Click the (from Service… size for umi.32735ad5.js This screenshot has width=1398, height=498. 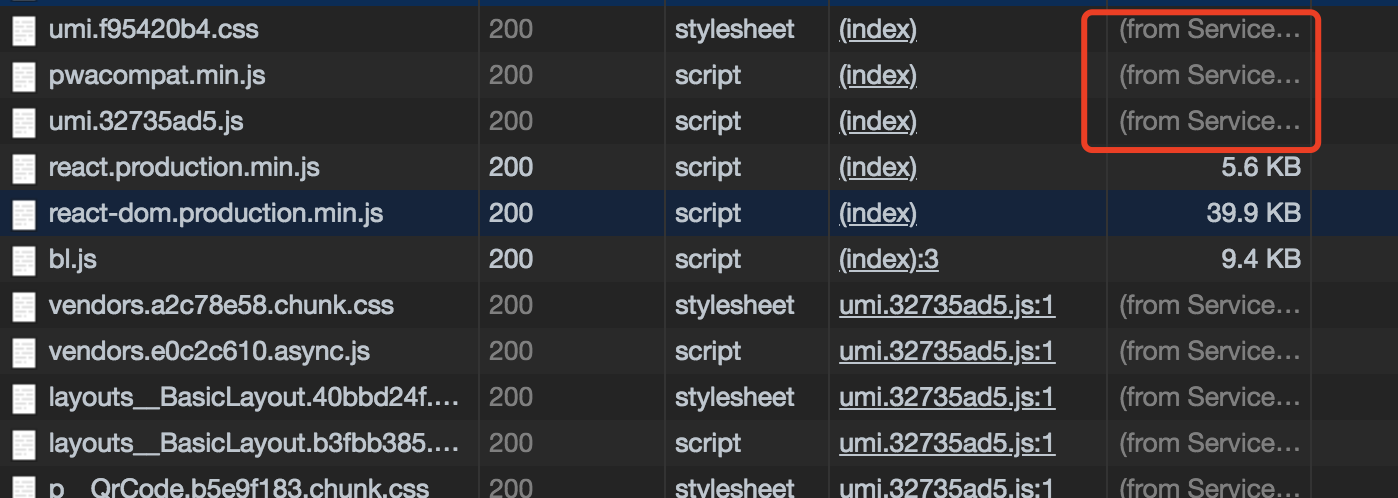[1210, 122]
